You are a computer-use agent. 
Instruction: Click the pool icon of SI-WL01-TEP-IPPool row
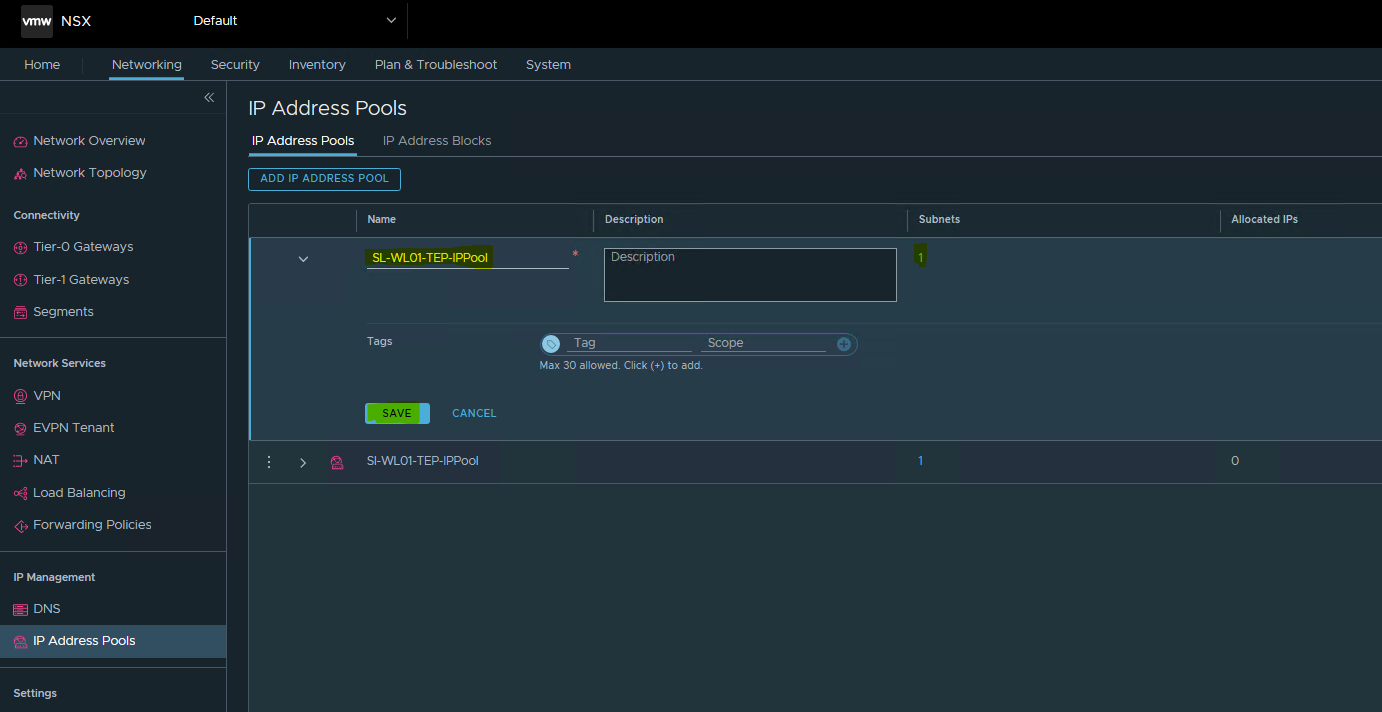pos(337,462)
